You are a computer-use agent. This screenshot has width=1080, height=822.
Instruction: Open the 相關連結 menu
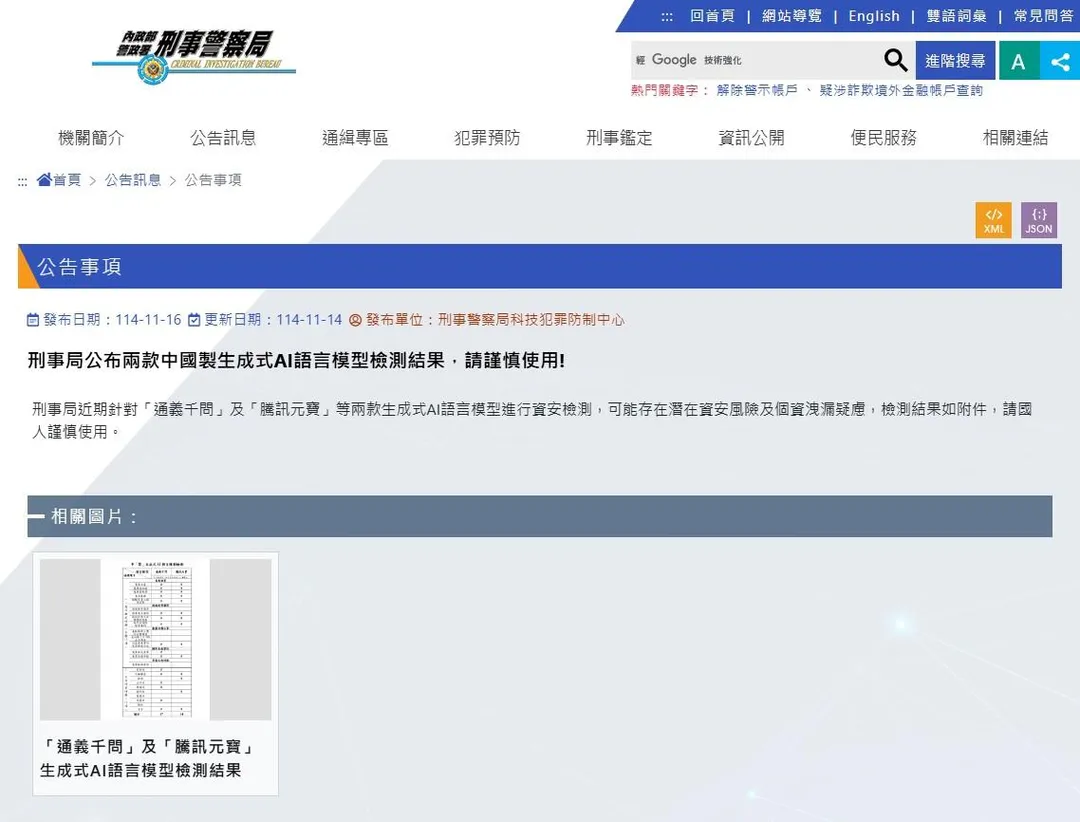point(1016,138)
